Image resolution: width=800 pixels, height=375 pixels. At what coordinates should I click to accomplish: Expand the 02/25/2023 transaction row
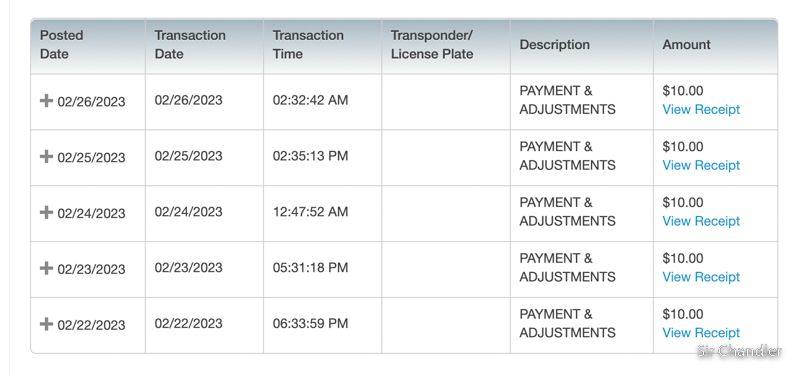pos(46,156)
